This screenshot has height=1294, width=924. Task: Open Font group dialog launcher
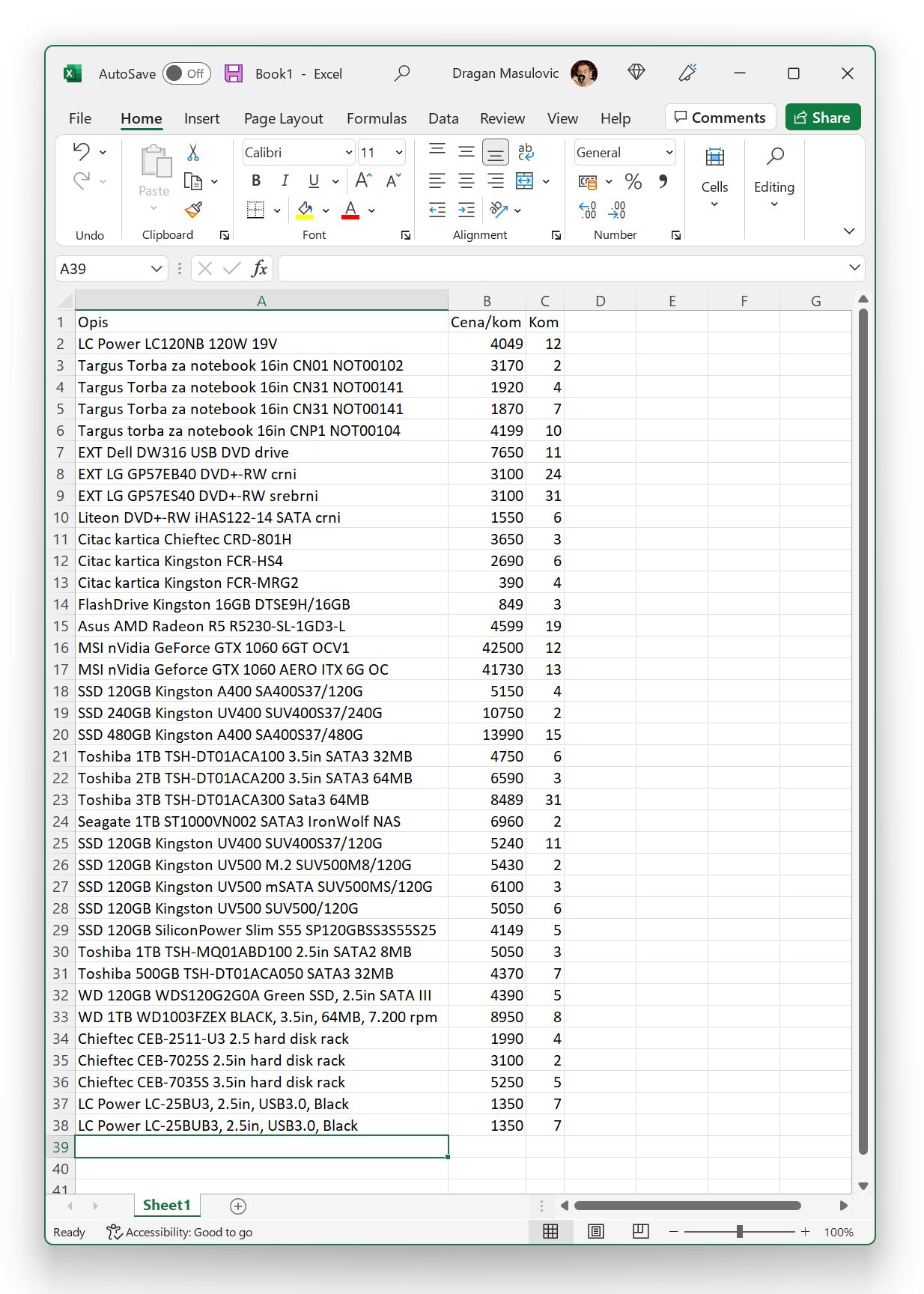tap(405, 235)
